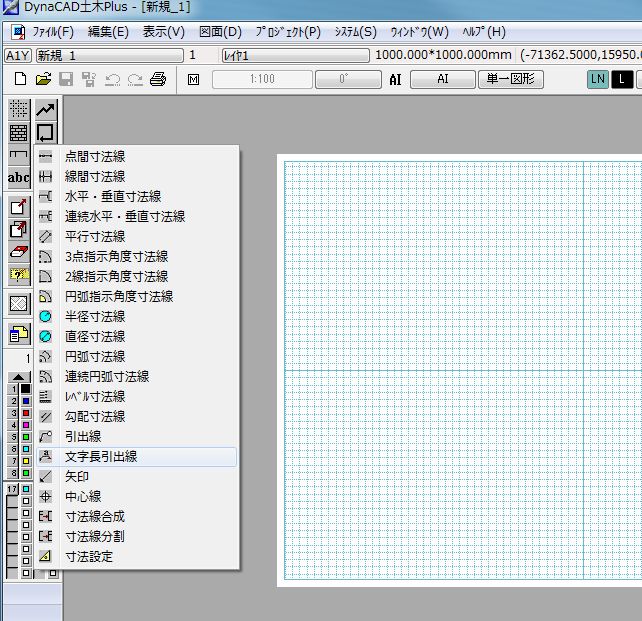Image resolution: width=642 pixels, height=621 pixels.
Task: Open the プロジェクト(P) menu
Action: click(x=288, y=32)
